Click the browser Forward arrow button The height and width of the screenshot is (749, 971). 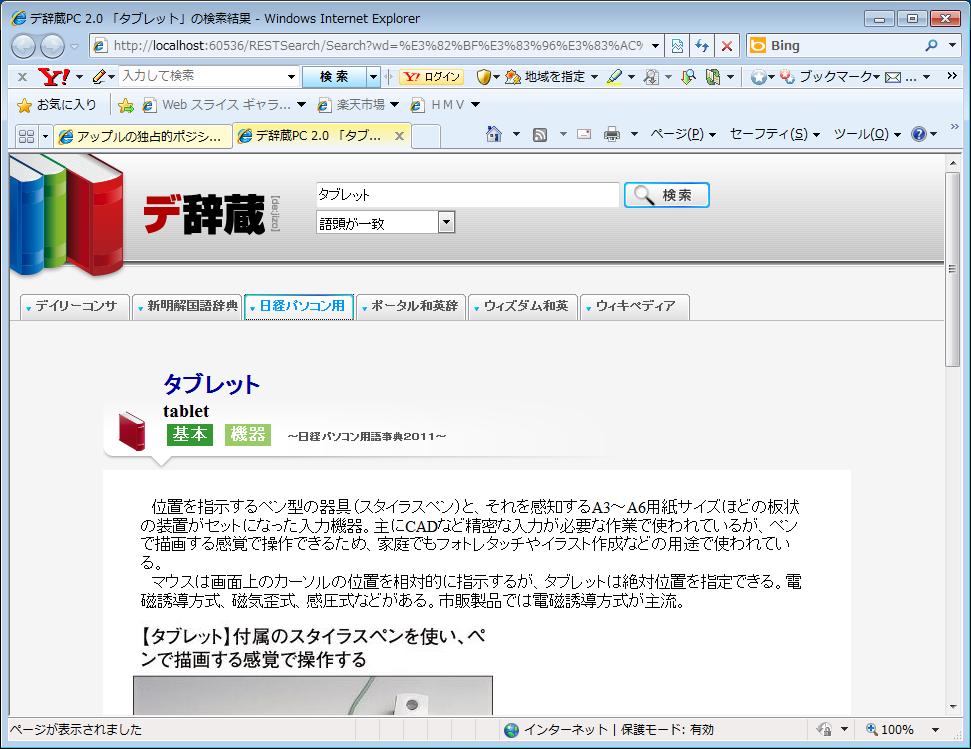click(52, 46)
